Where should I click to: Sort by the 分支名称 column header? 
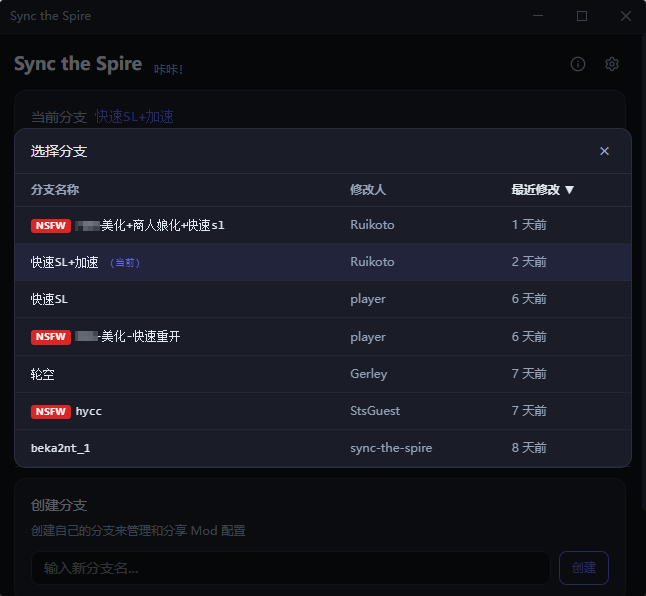[55, 189]
